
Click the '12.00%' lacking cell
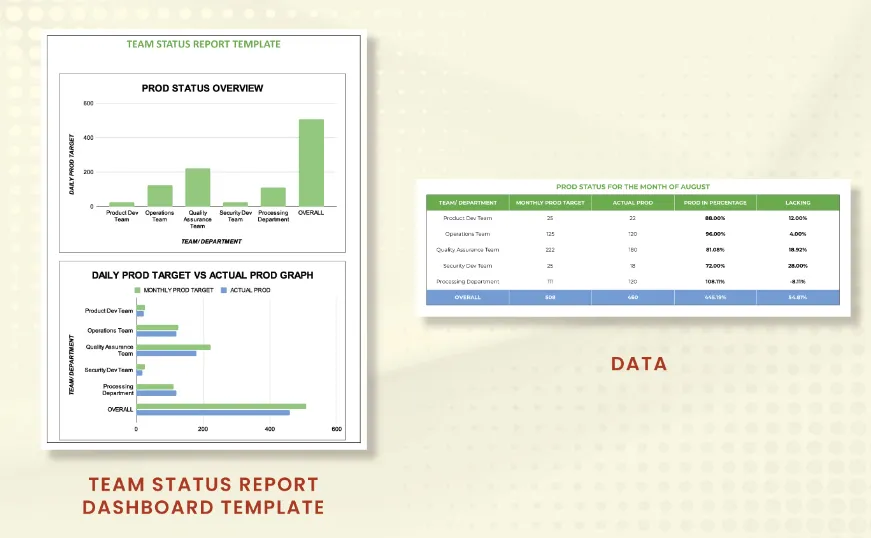[798, 218]
